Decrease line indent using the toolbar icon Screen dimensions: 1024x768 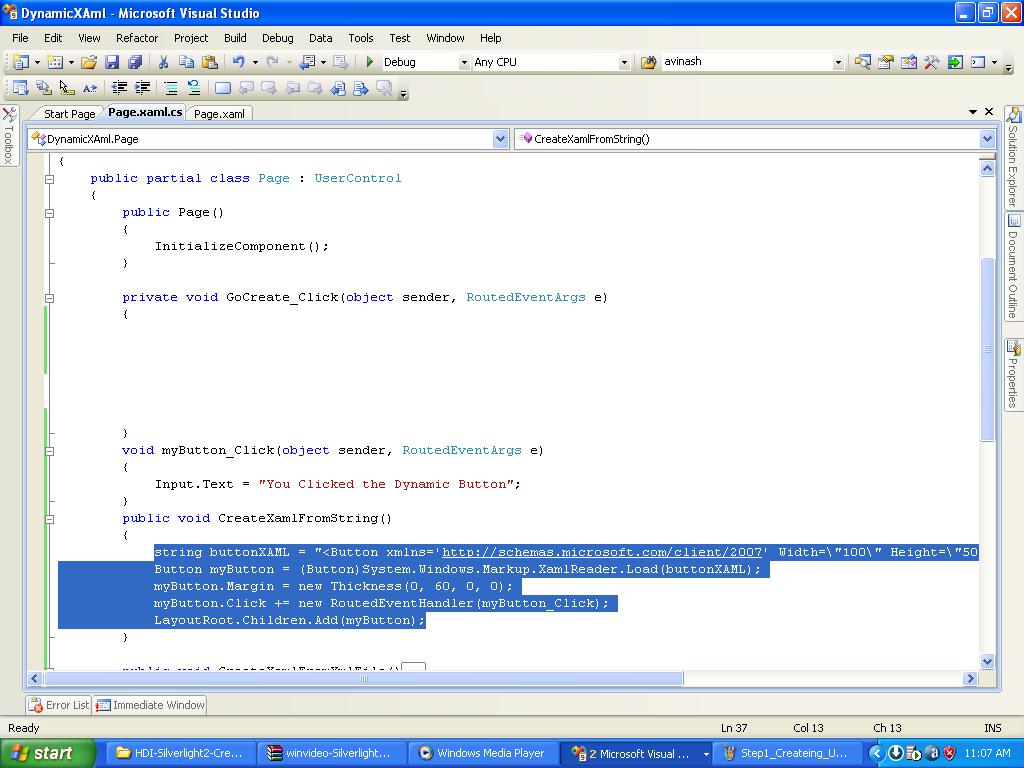pyautogui.click(x=119, y=88)
